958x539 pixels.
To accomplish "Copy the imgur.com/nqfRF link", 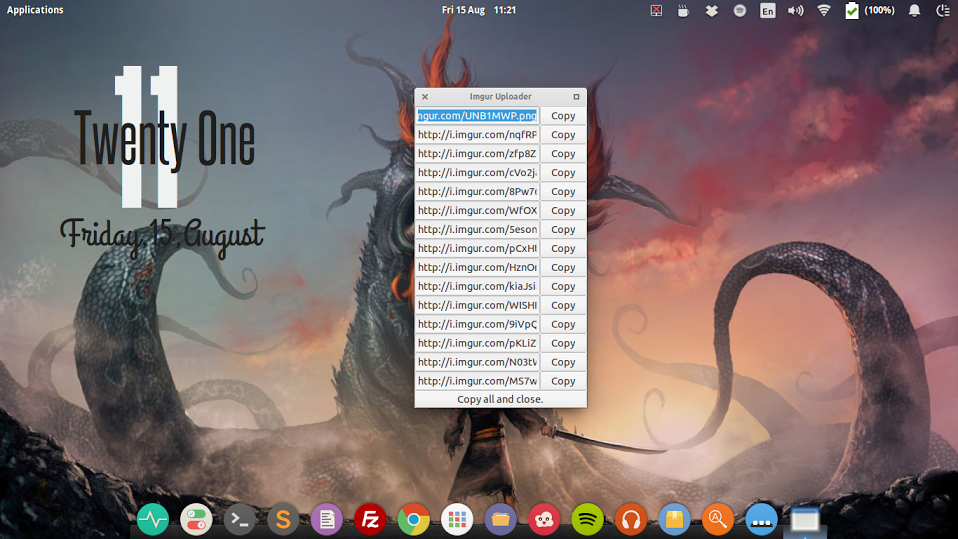I will pyautogui.click(x=563, y=134).
